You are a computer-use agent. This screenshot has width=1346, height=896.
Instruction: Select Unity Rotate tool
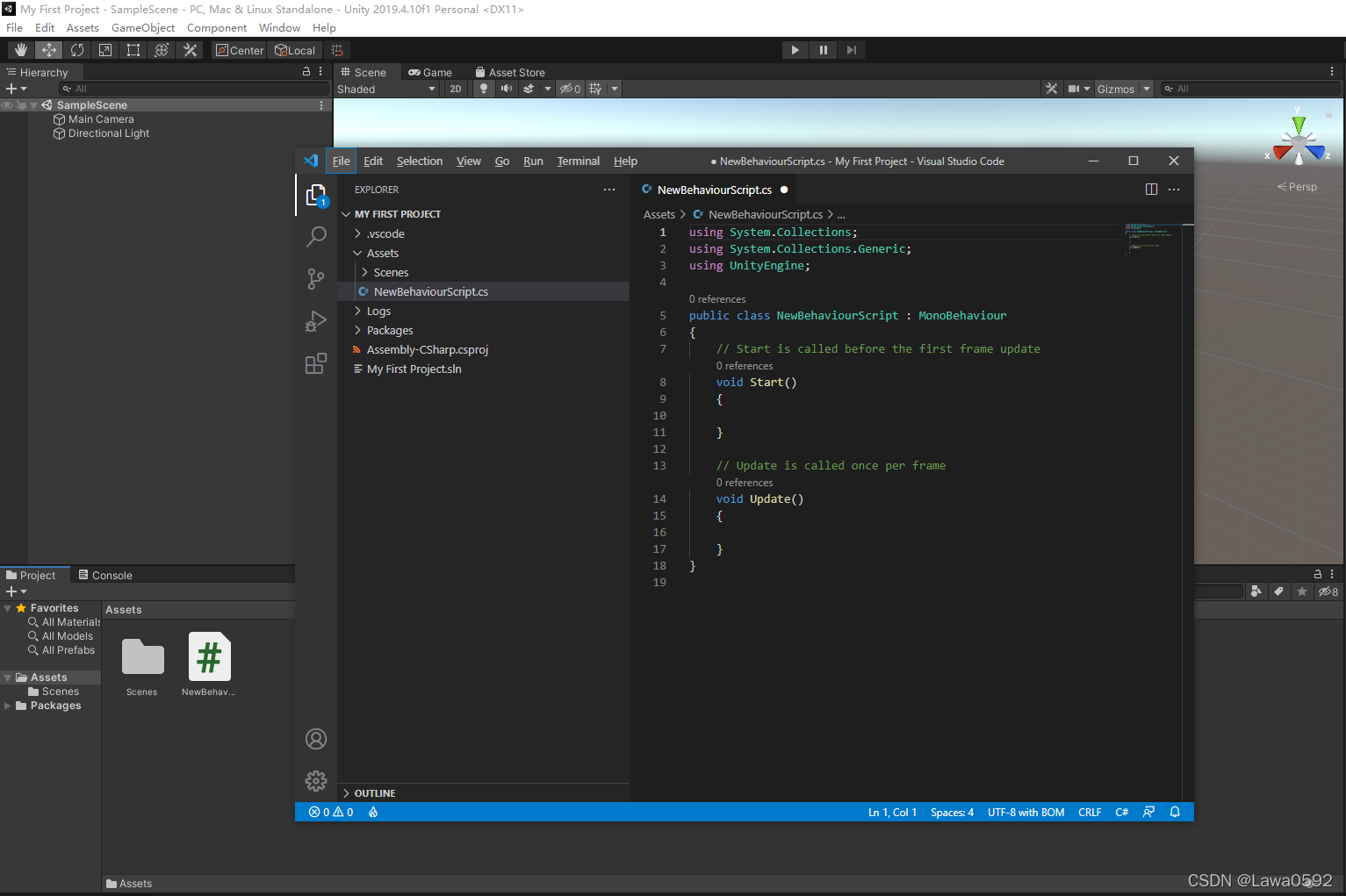click(x=77, y=50)
